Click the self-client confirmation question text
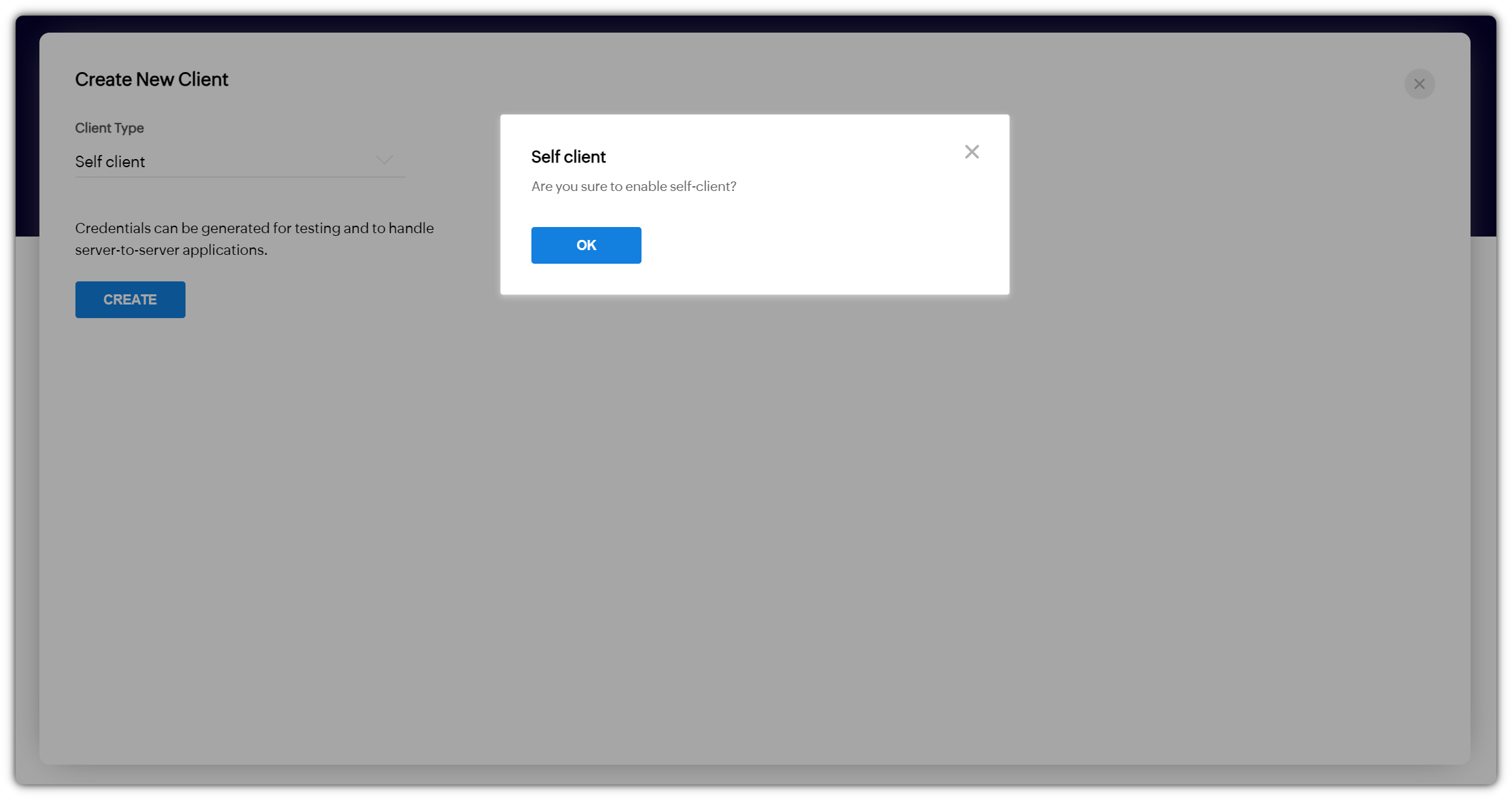Image resolution: width=1512 pixels, height=800 pixels. coord(633,186)
